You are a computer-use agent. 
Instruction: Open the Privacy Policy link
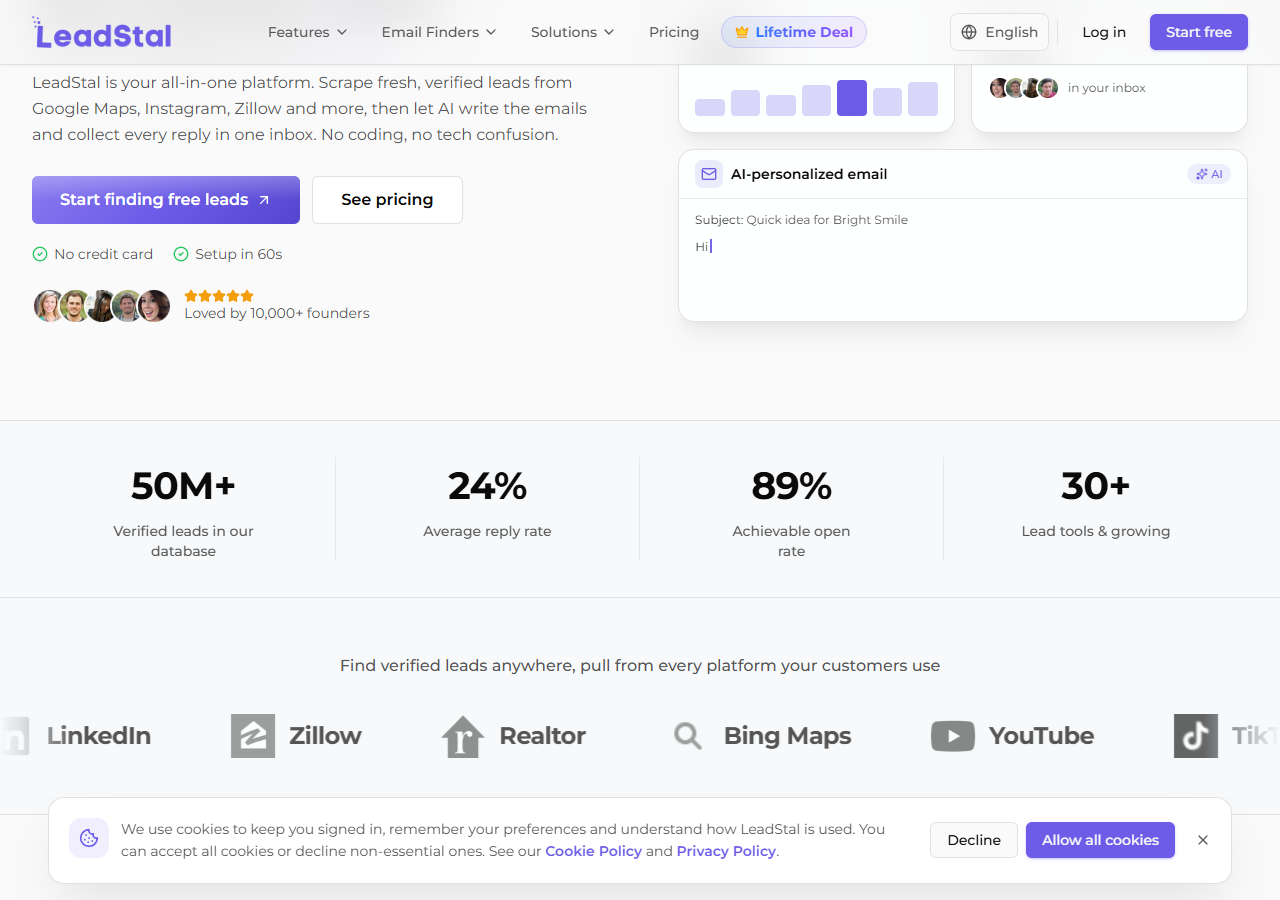coord(726,851)
